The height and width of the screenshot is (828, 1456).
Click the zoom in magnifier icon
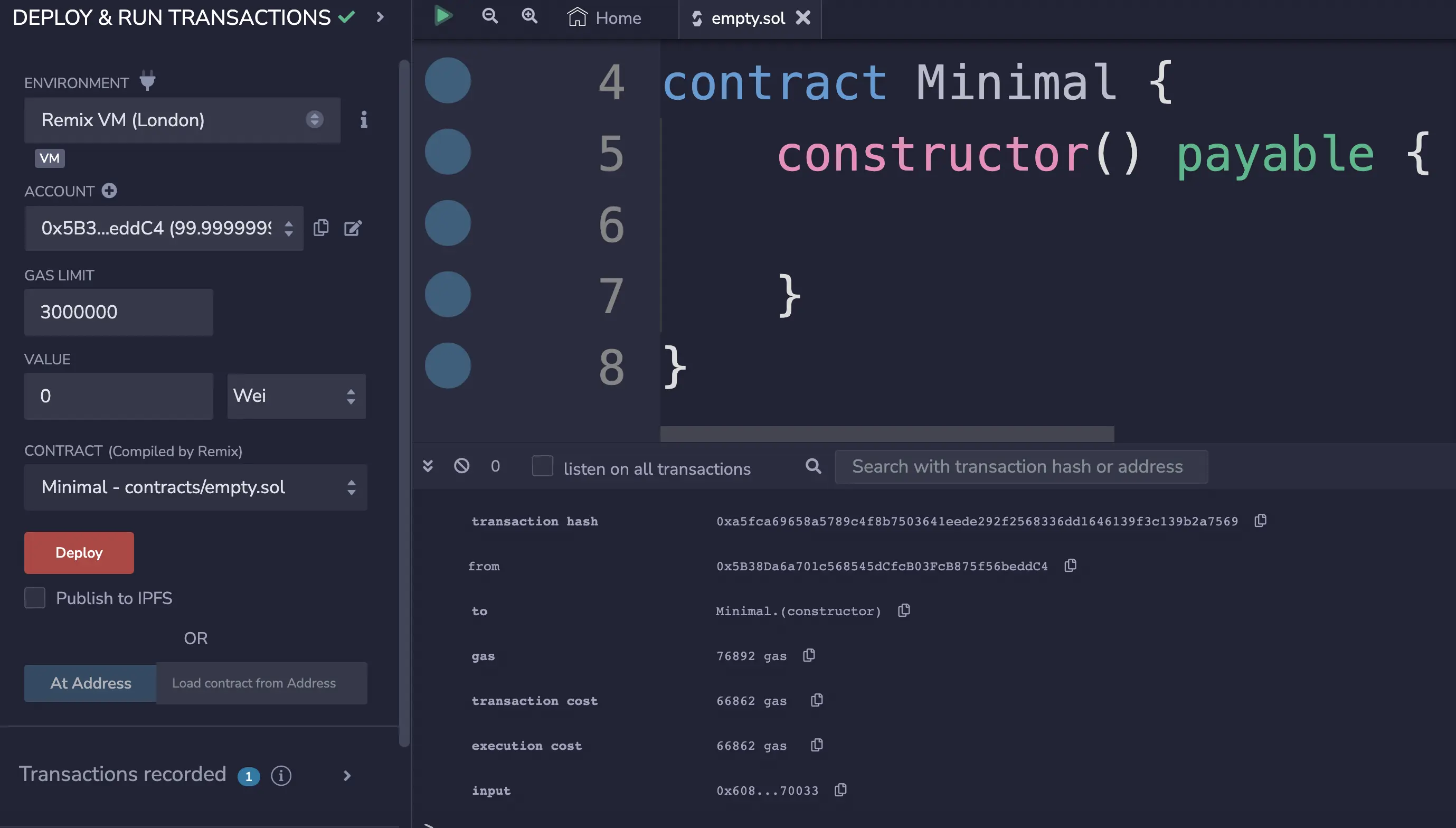[529, 17]
